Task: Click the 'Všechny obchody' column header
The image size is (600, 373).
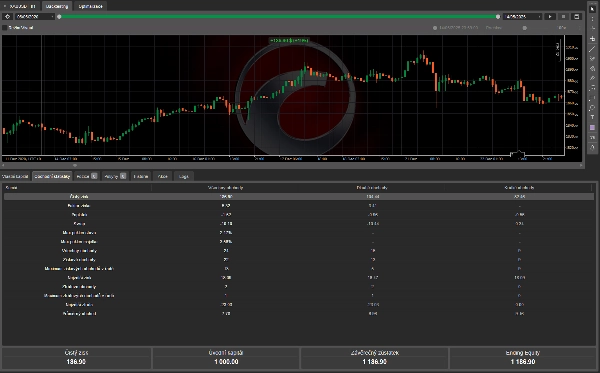Action: coord(225,187)
